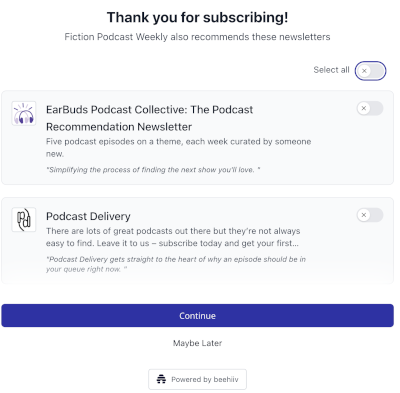Click the Continue button

pos(197,315)
